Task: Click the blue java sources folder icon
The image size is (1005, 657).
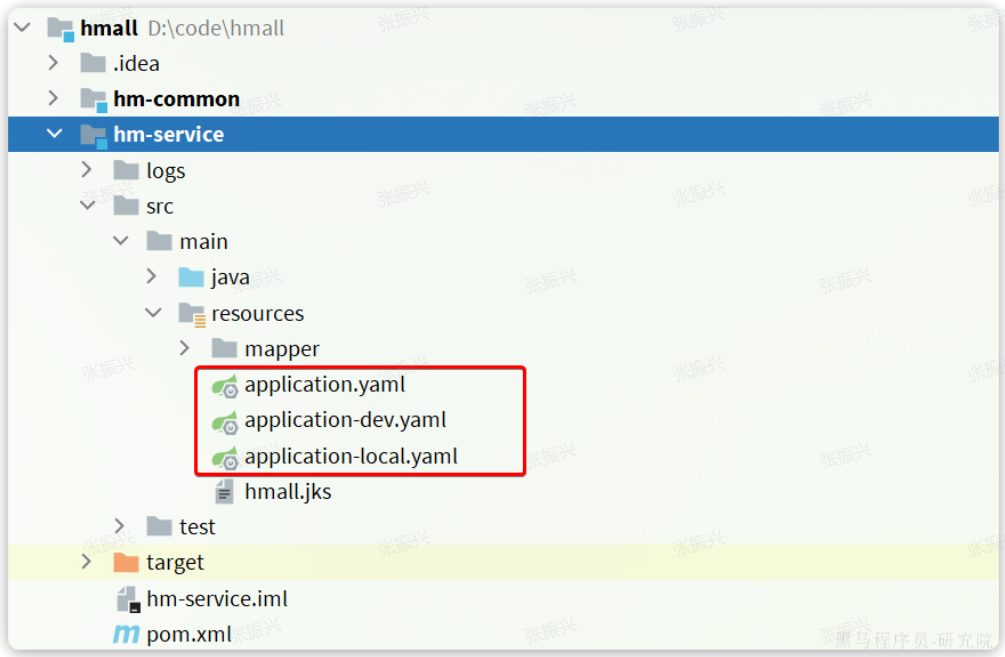Action: (191, 277)
